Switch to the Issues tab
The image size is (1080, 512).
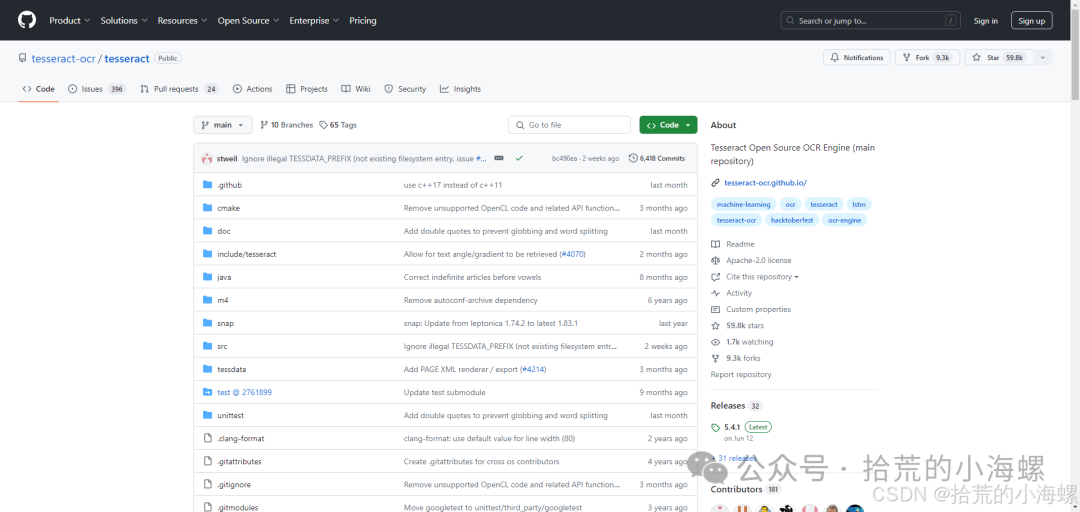(x=97, y=89)
